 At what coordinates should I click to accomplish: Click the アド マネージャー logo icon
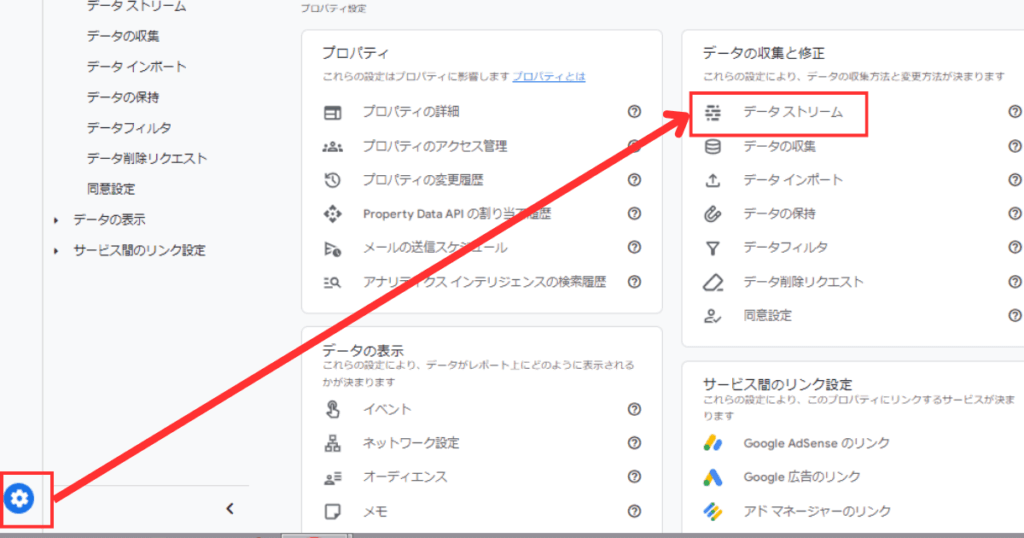[713, 511]
